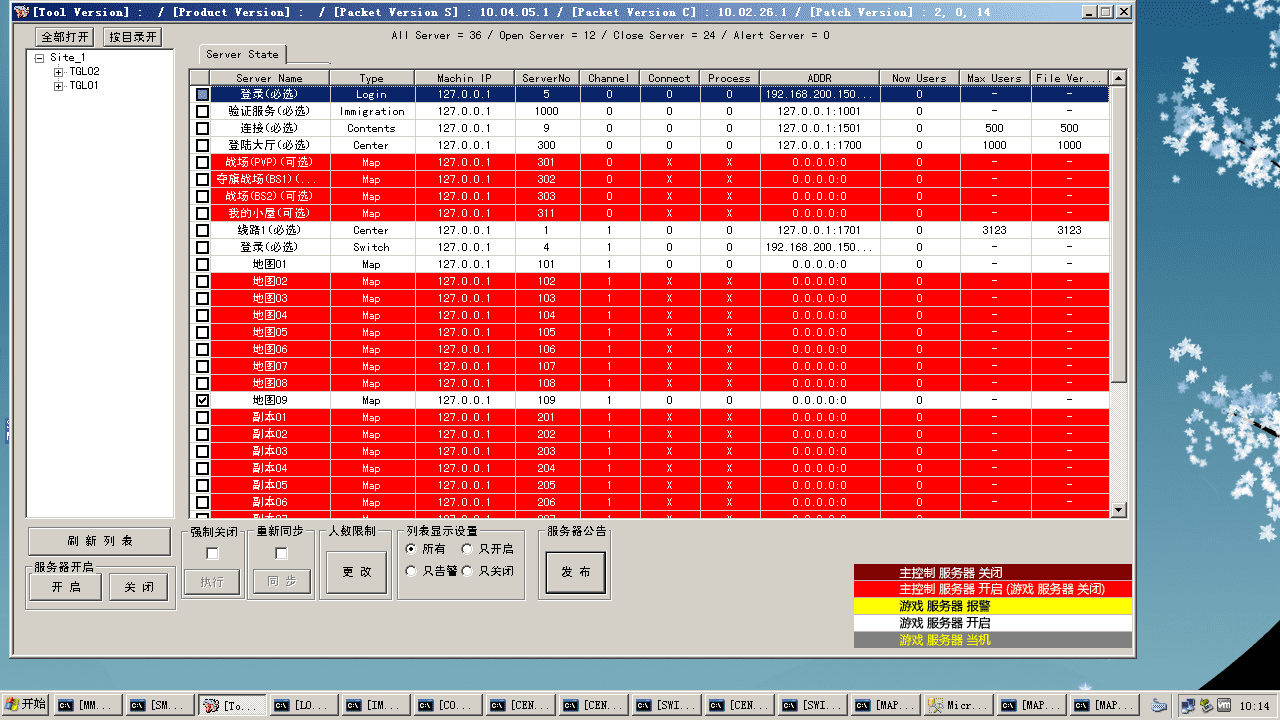
Task: Click the 开始 Start button
Action: (x=25, y=705)
